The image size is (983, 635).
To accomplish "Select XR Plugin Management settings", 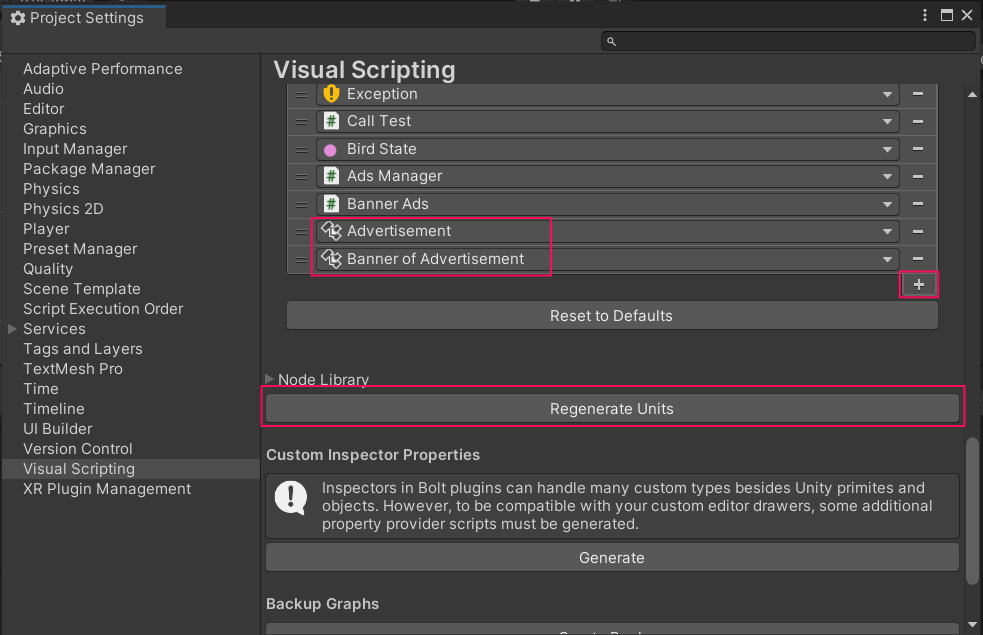I will point(107,489).
